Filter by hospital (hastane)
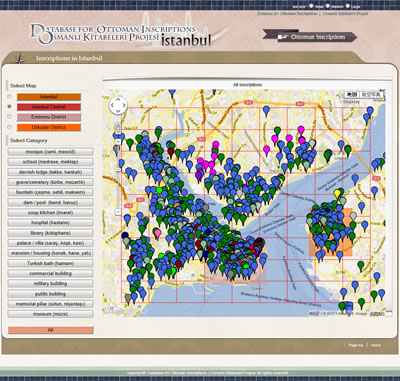This screenshot has height=381, width=400. (x=50, y=223)
